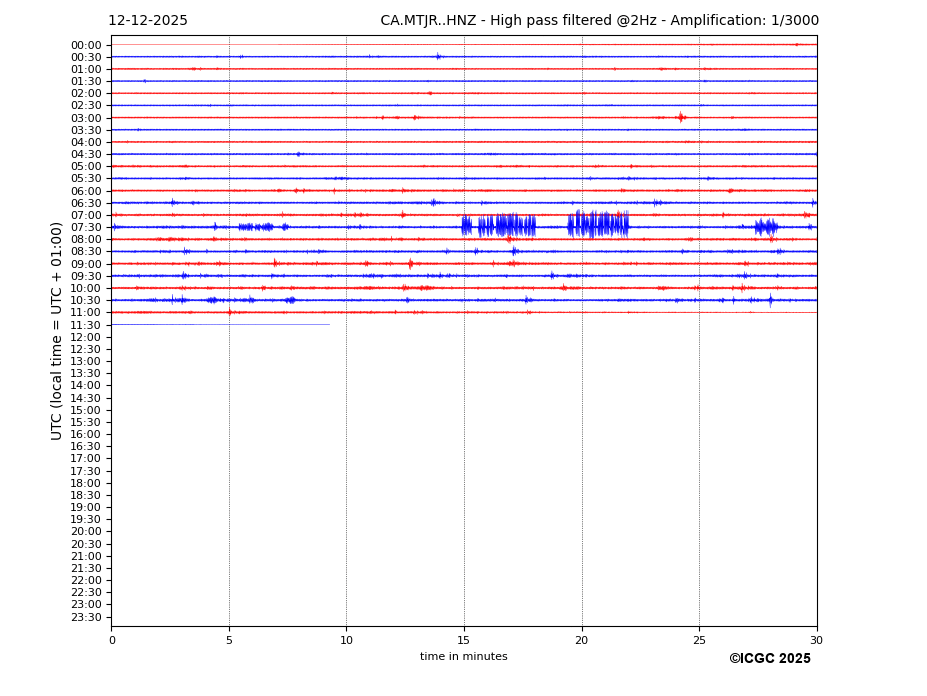Select the 07:30 time row label
927x696 pixels.
86,228
